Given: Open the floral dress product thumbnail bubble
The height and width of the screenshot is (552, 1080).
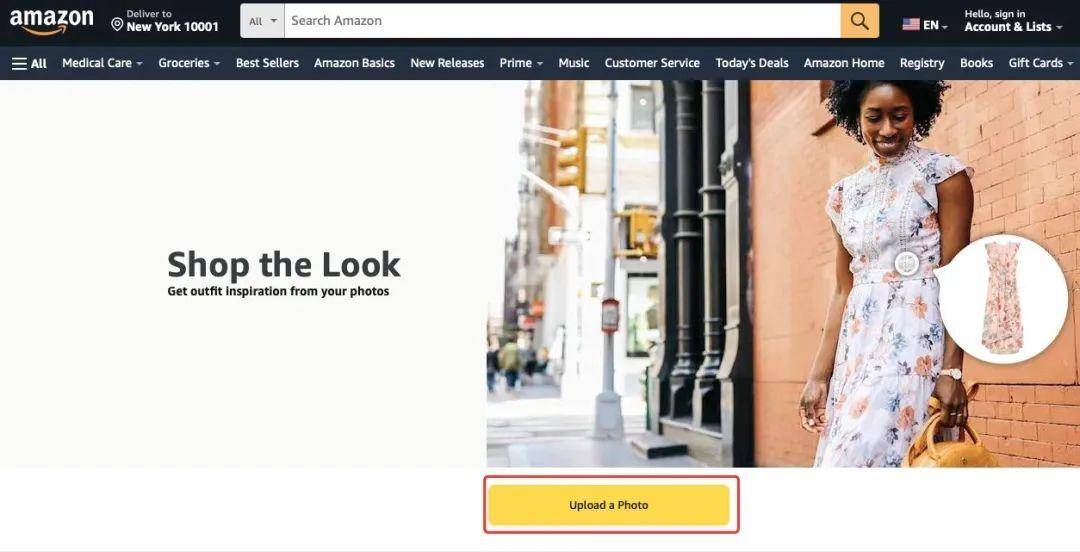Looking at the screenshot, I should [x=1002, y=298].
